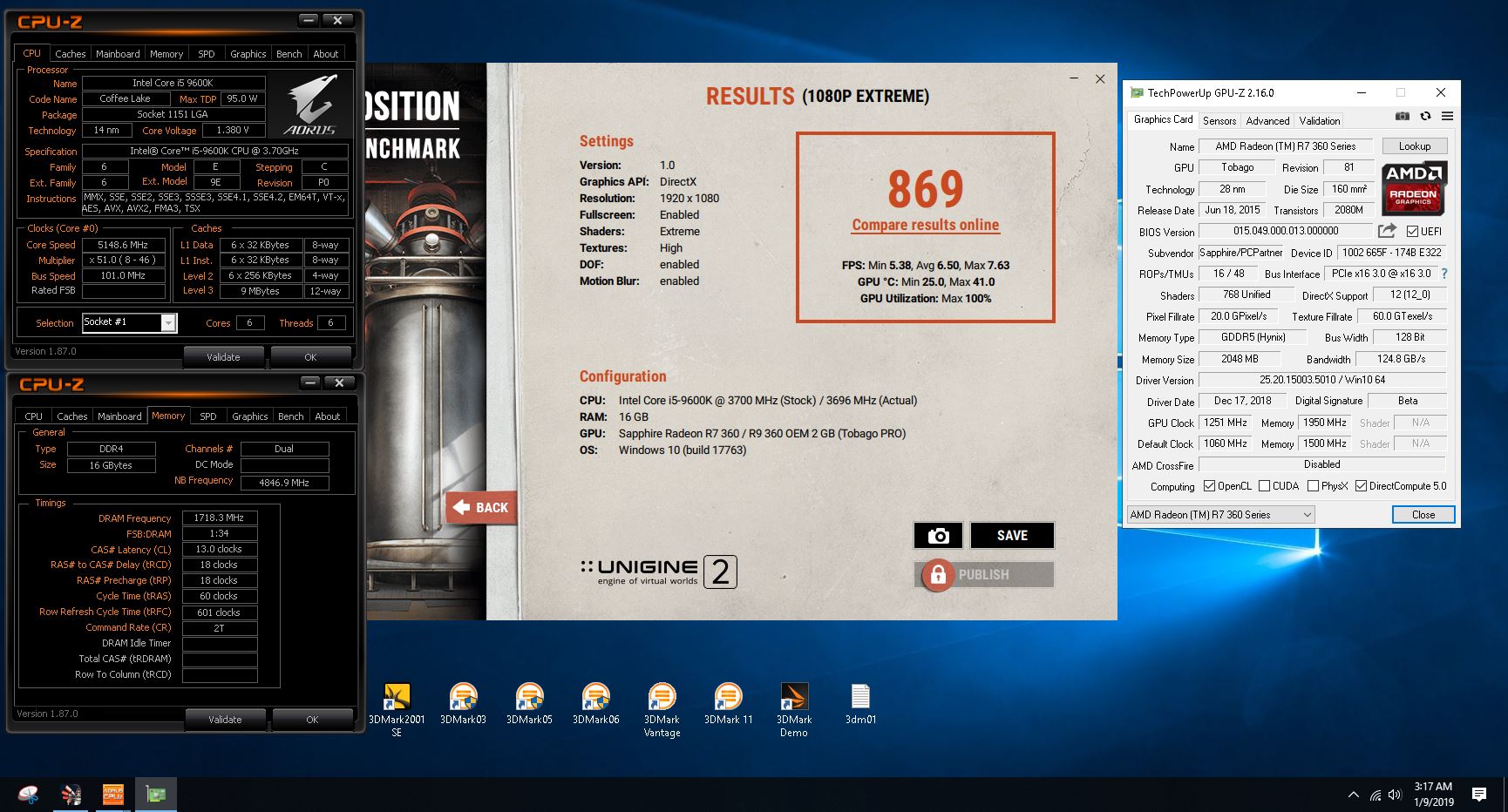Toggle the PhysX checkbox

click(x=1313, y=486)
